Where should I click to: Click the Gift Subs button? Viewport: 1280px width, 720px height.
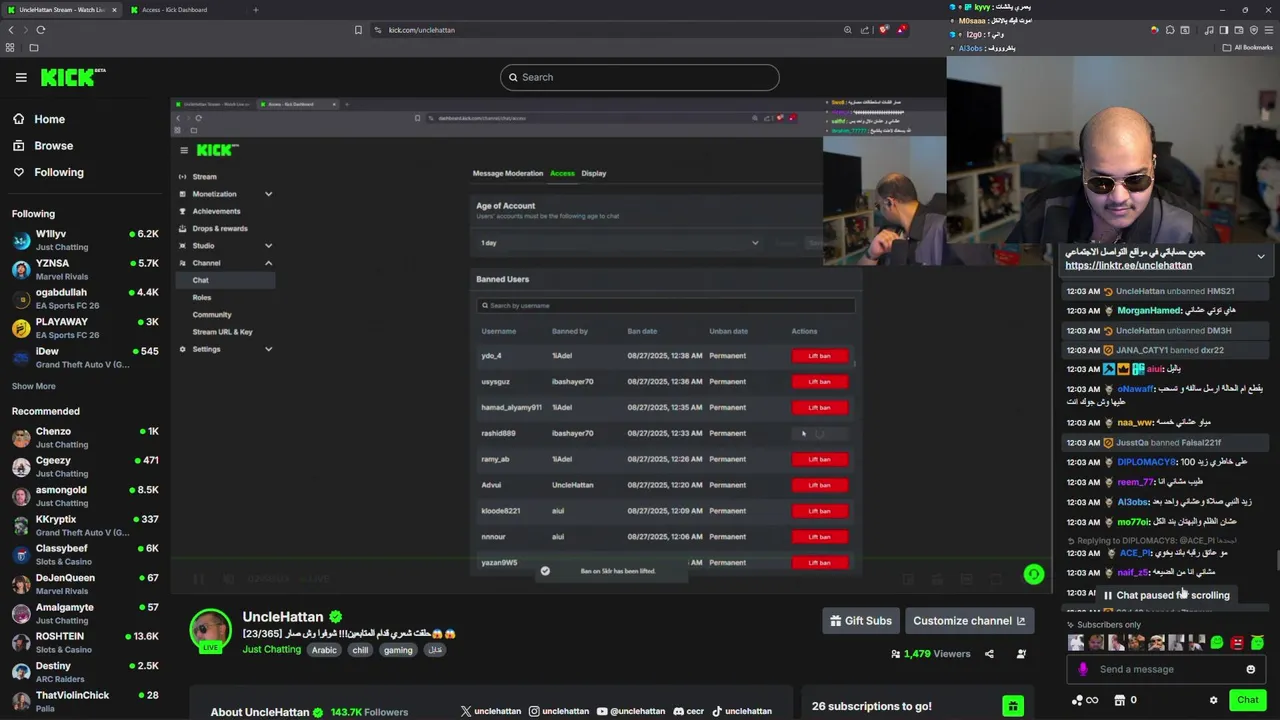[x=860, y=621]
